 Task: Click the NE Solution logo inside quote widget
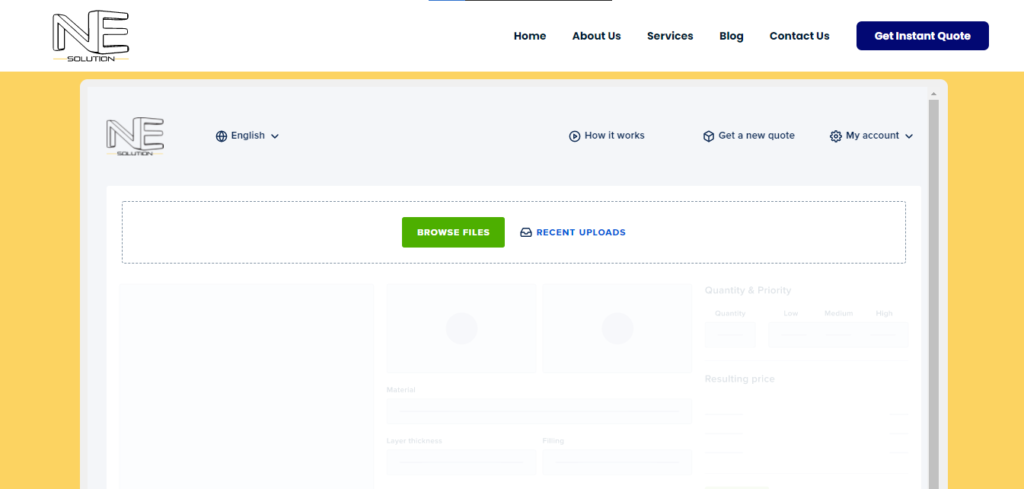135,136
